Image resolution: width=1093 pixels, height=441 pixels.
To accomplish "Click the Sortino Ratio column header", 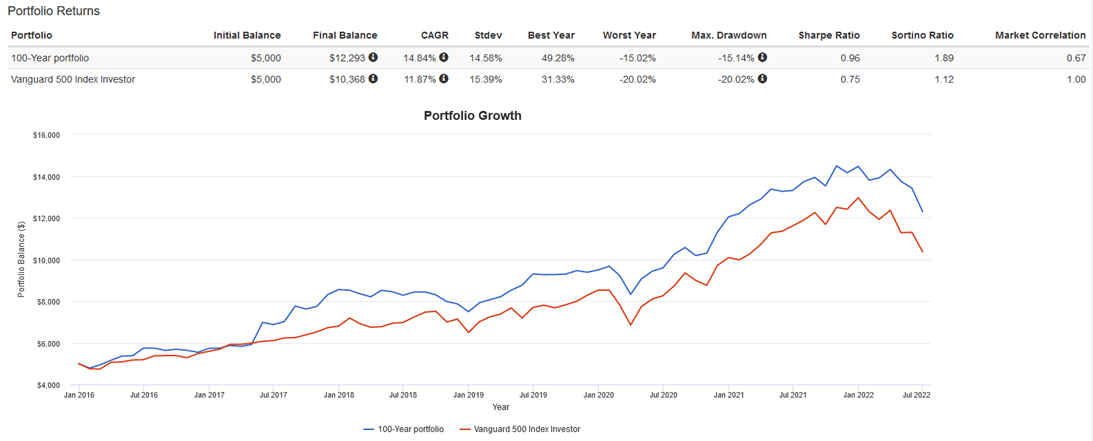I will pos(922,35).
